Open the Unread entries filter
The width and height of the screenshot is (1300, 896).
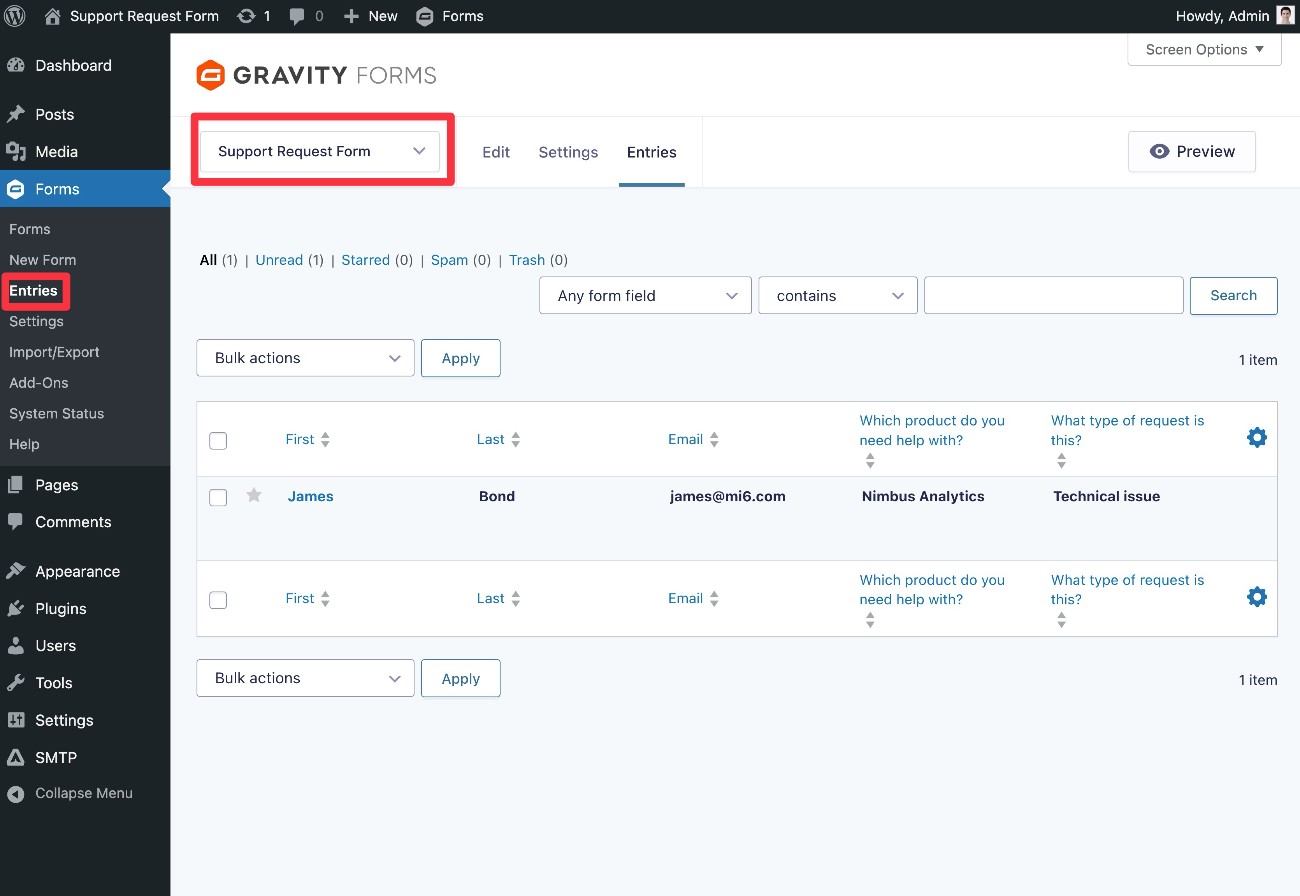coord(279,259)
